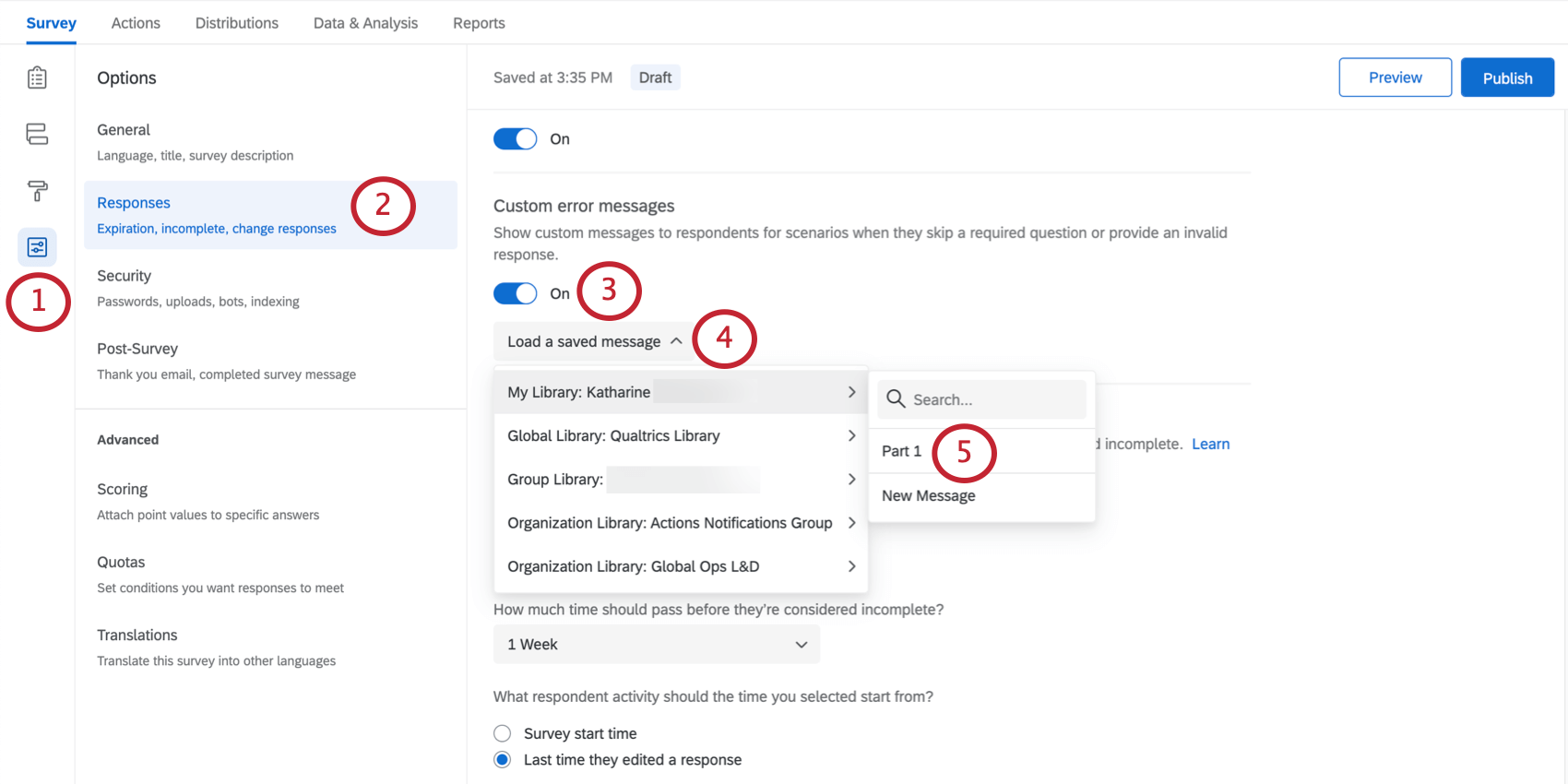Click the Publish button

point(1506,78)
